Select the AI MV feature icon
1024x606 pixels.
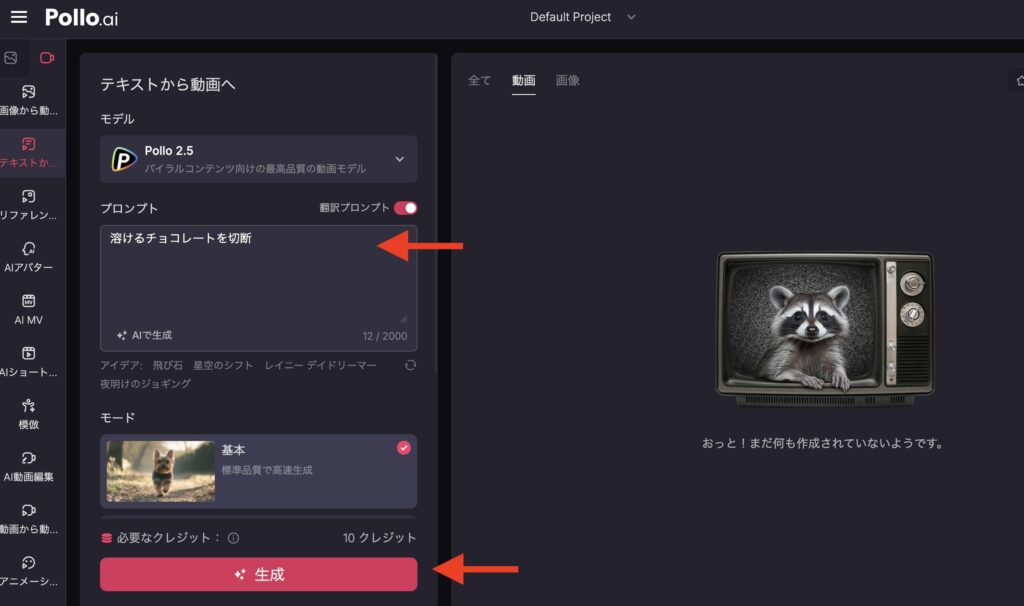click(30, 310)
